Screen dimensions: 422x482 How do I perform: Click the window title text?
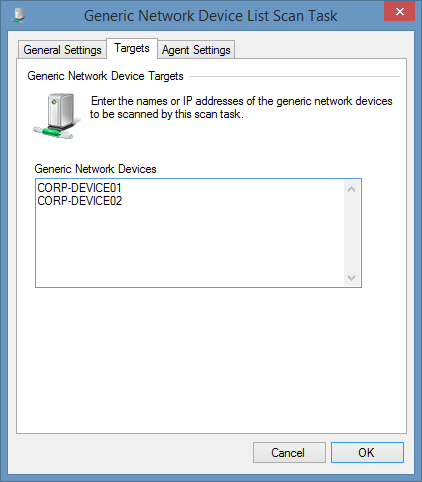210,16
